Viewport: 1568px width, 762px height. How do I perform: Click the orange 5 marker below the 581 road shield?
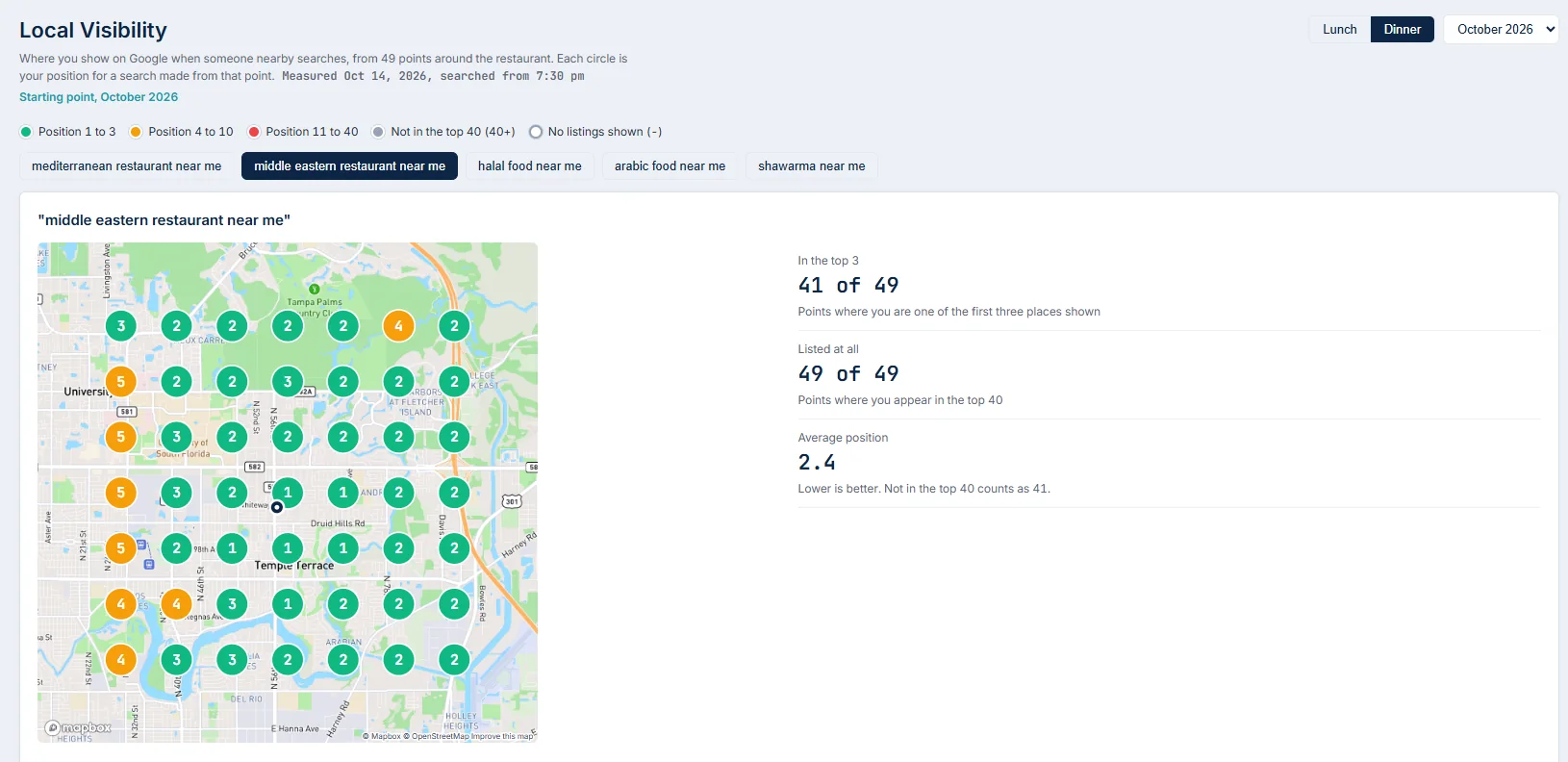click(x=120, y=437)
